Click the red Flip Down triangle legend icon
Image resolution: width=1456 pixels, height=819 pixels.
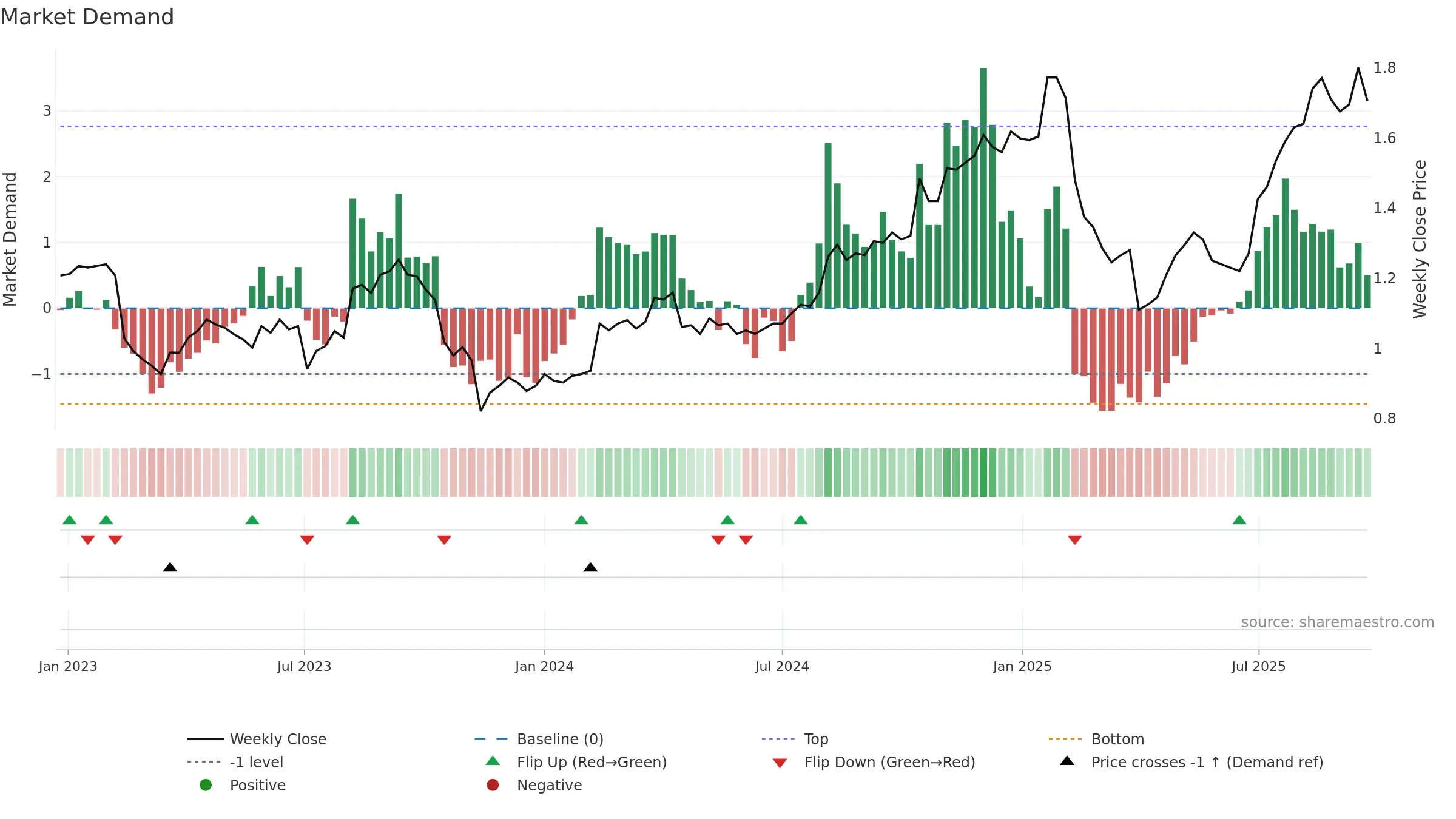pos(780,763)
